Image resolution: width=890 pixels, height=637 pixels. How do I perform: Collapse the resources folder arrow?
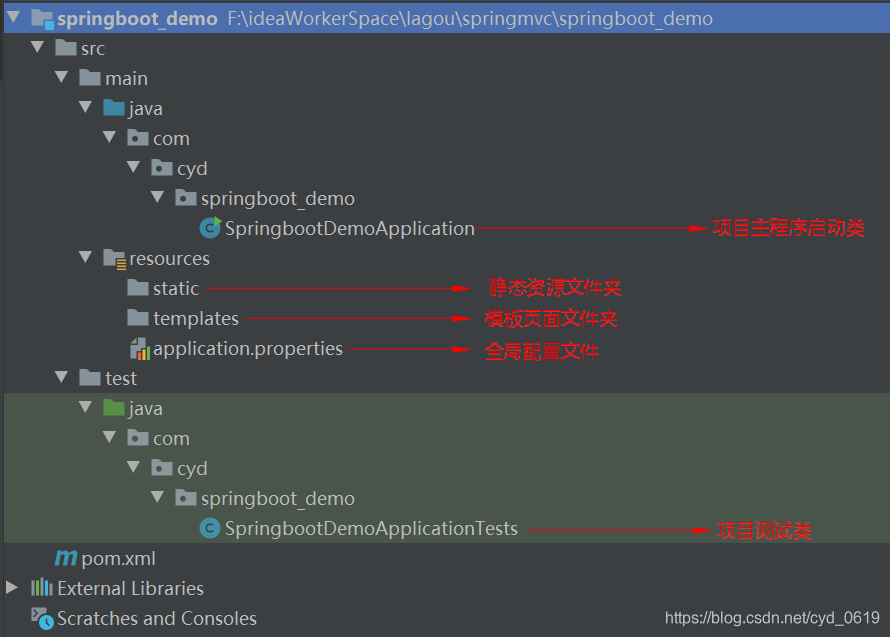pos(86,258)
